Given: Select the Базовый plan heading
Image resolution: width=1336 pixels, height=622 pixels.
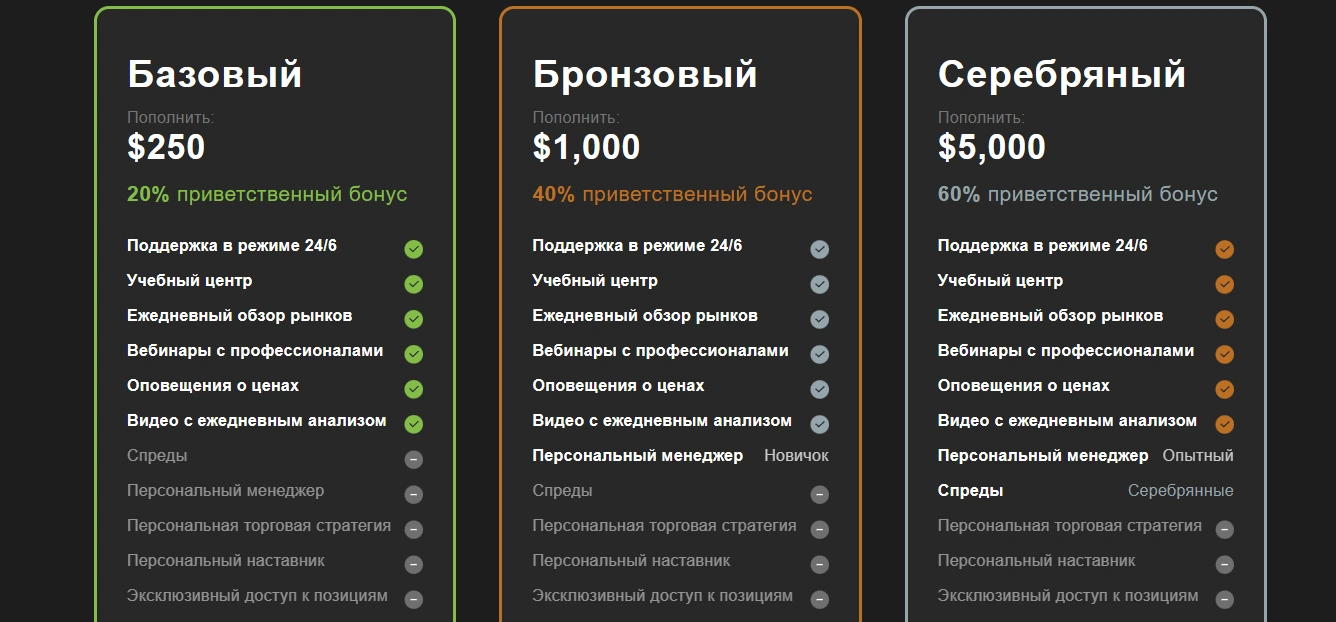Looking at the screenshot, I should point(215,75).
